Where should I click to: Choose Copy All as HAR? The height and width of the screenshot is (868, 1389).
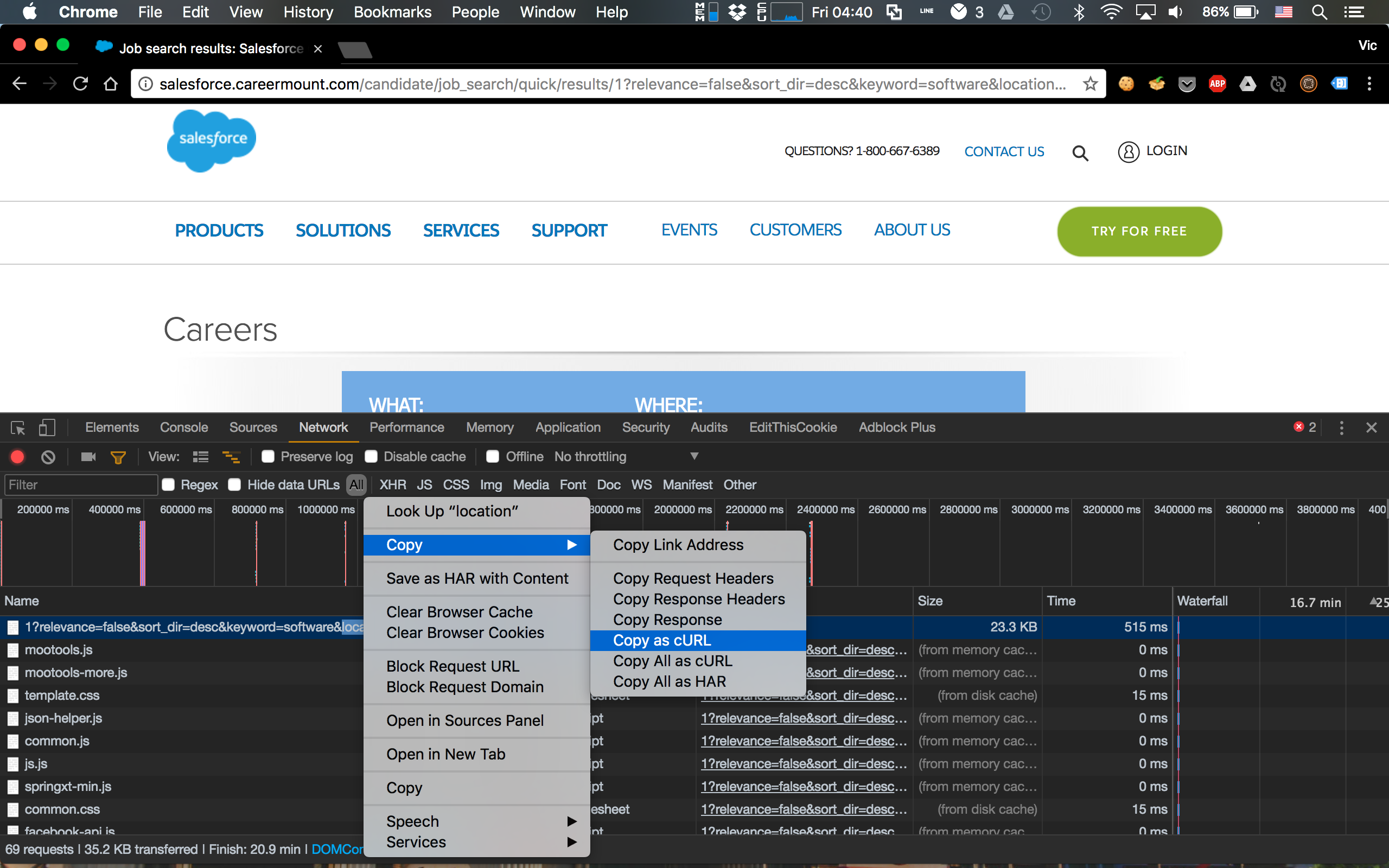pos(698,682)
